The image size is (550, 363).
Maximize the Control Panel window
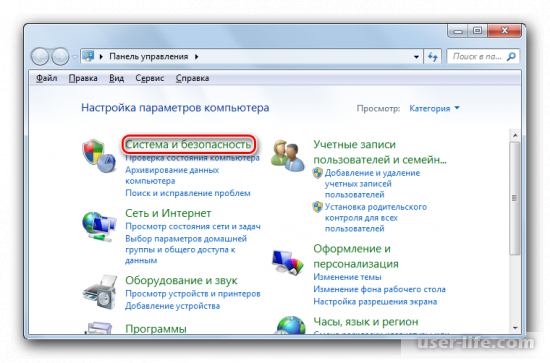pos(477,31)
